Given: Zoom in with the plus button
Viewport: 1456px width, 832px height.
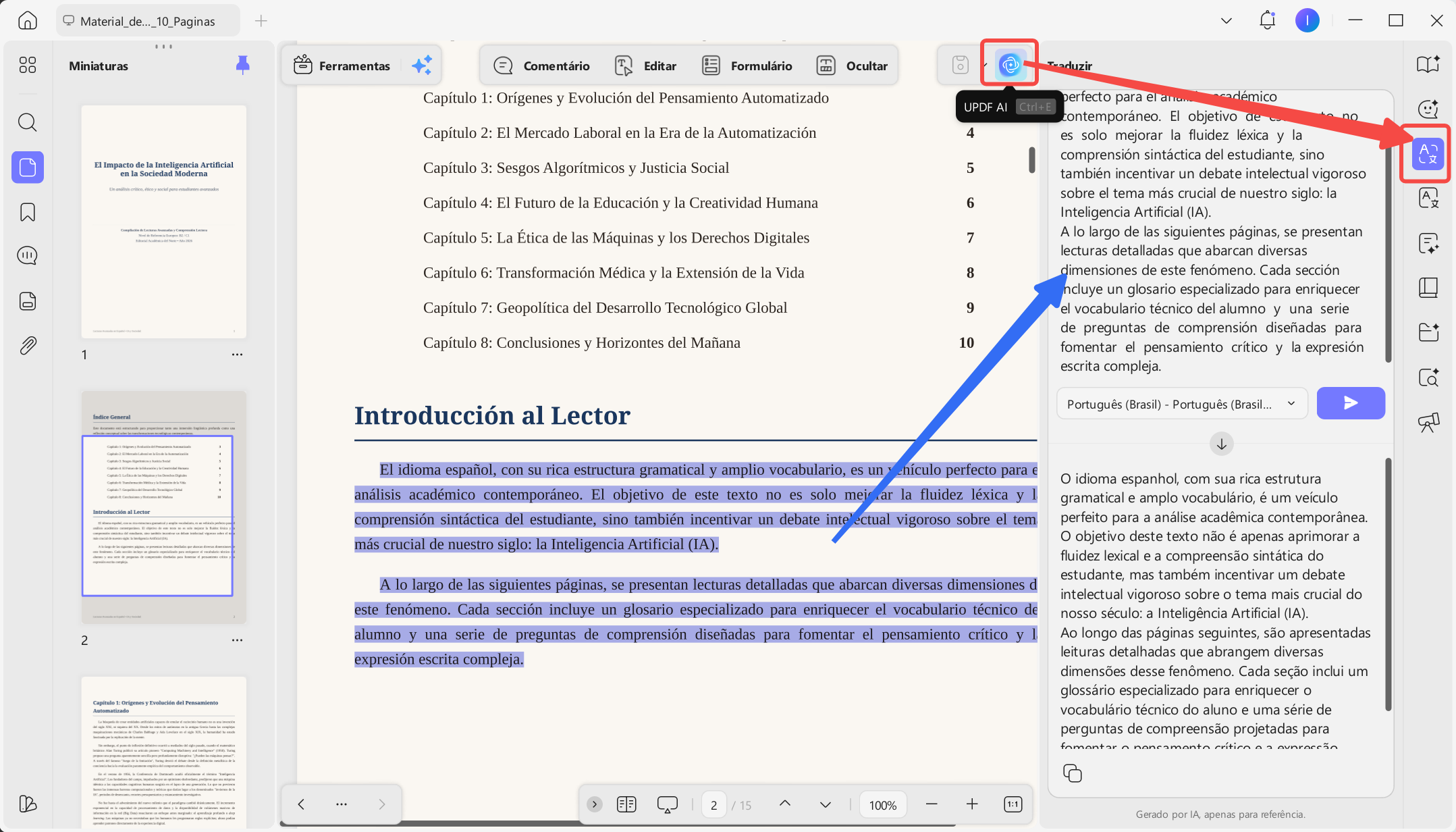Looking at the screenshot, I should tap(972, 804).
